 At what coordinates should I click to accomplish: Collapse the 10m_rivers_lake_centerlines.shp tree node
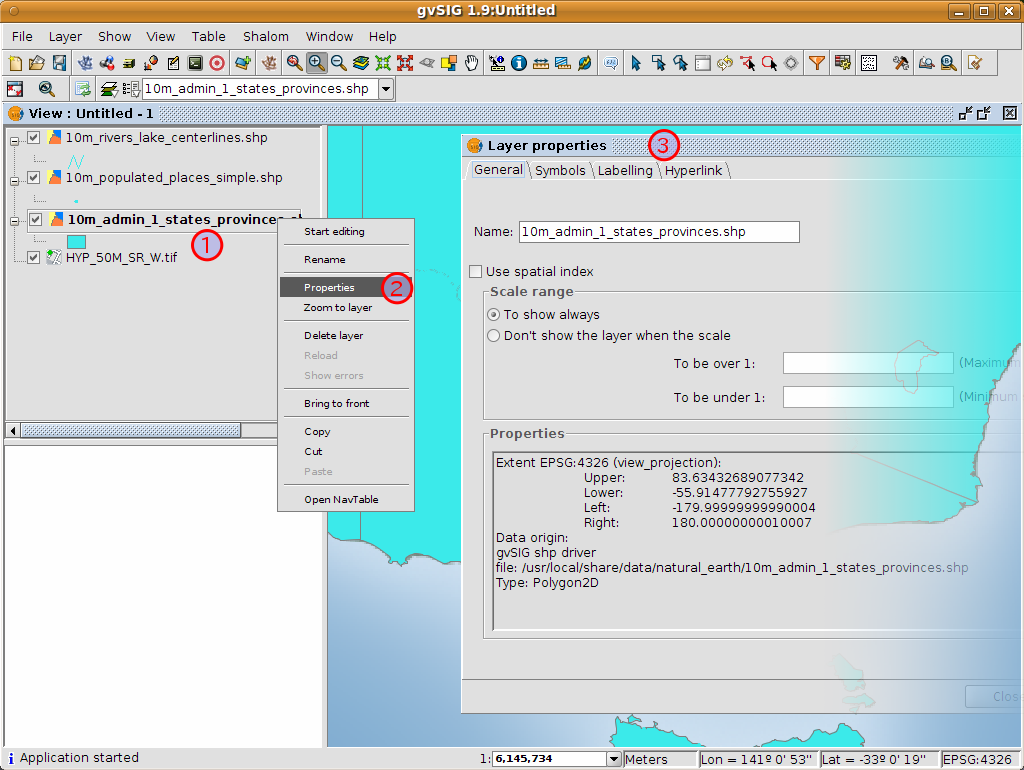coord(14,138)
